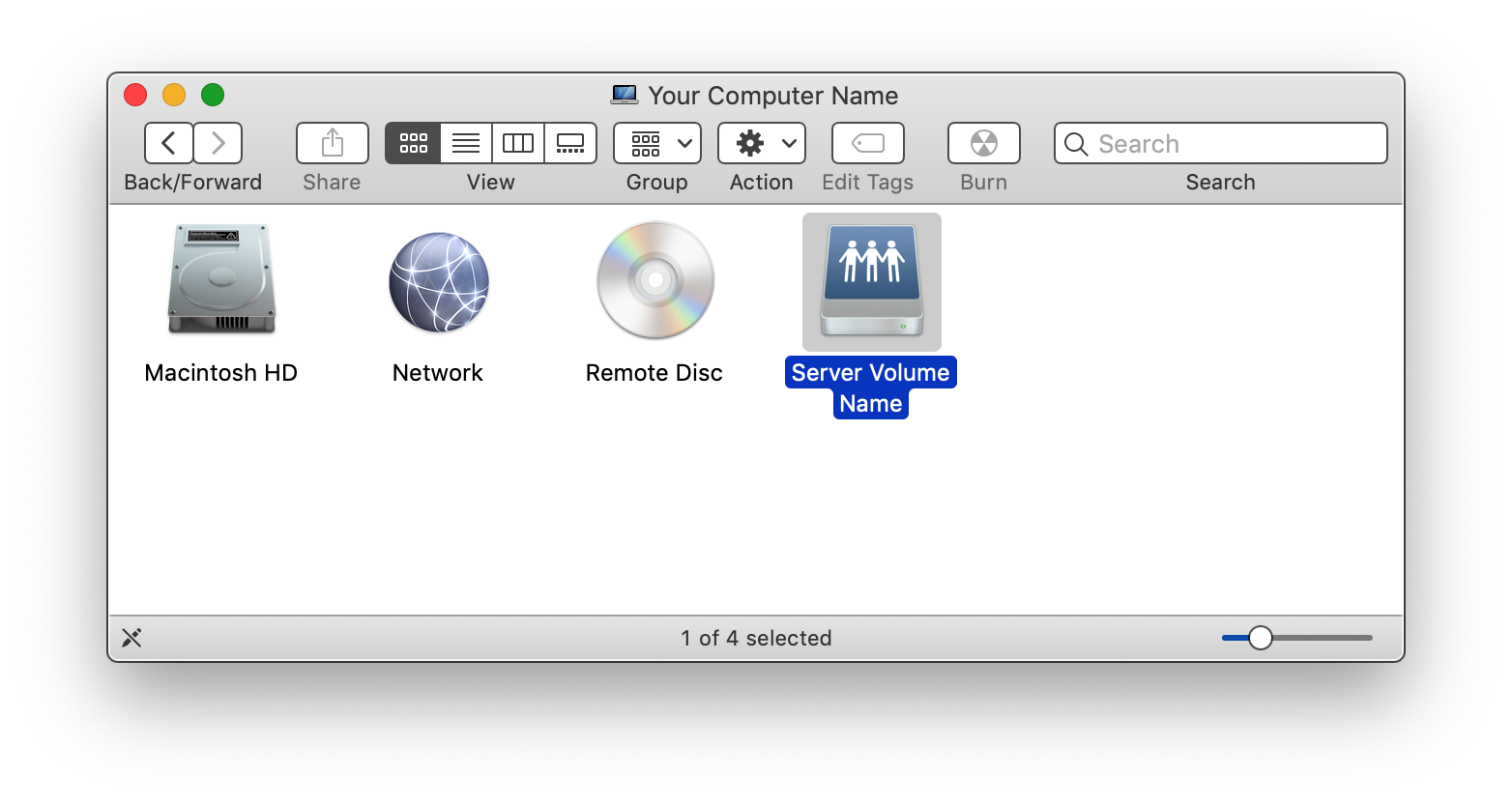
Task: Go back with the left arrow button
Action: (169, 143)
